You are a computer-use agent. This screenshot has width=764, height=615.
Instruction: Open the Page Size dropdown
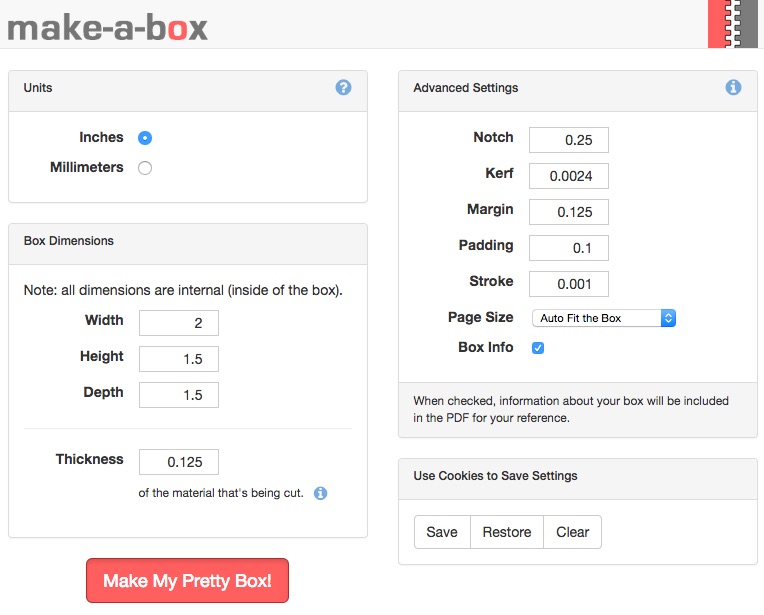pyautogui.click(x=603, y=318)
